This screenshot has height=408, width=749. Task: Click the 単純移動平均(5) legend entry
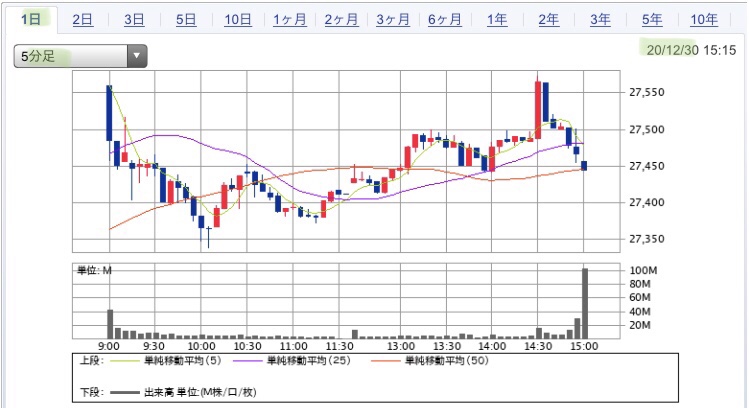pos(166,360)
